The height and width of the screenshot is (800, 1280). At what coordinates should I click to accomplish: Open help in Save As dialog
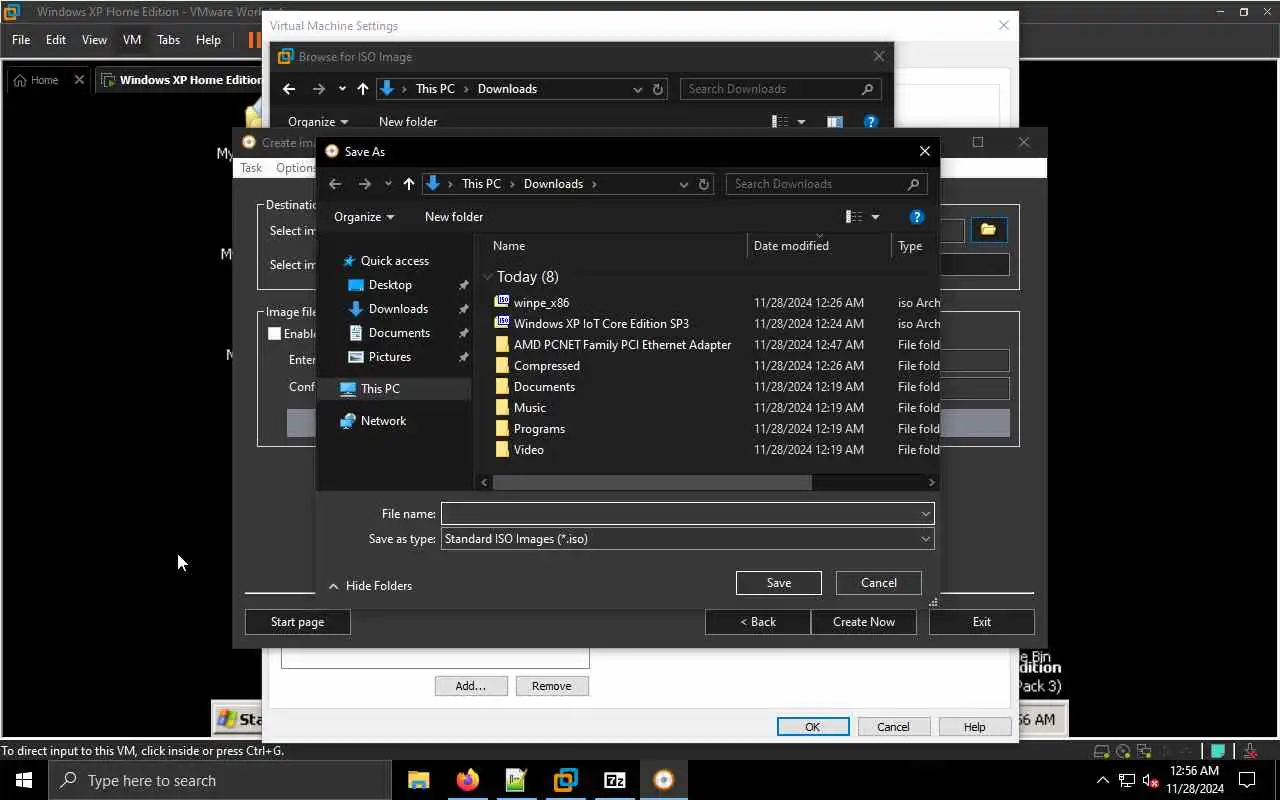[917, 217]
